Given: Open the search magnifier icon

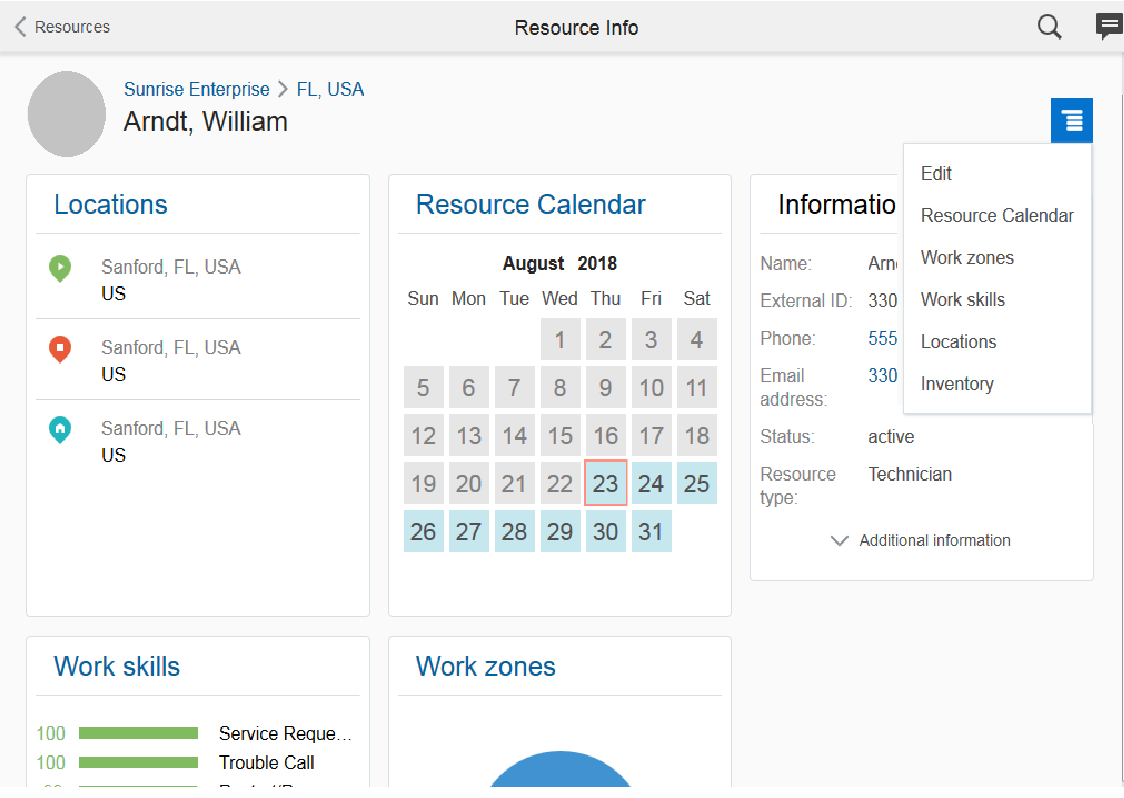Looking at the screenshot, I should tap(1049, 27).
